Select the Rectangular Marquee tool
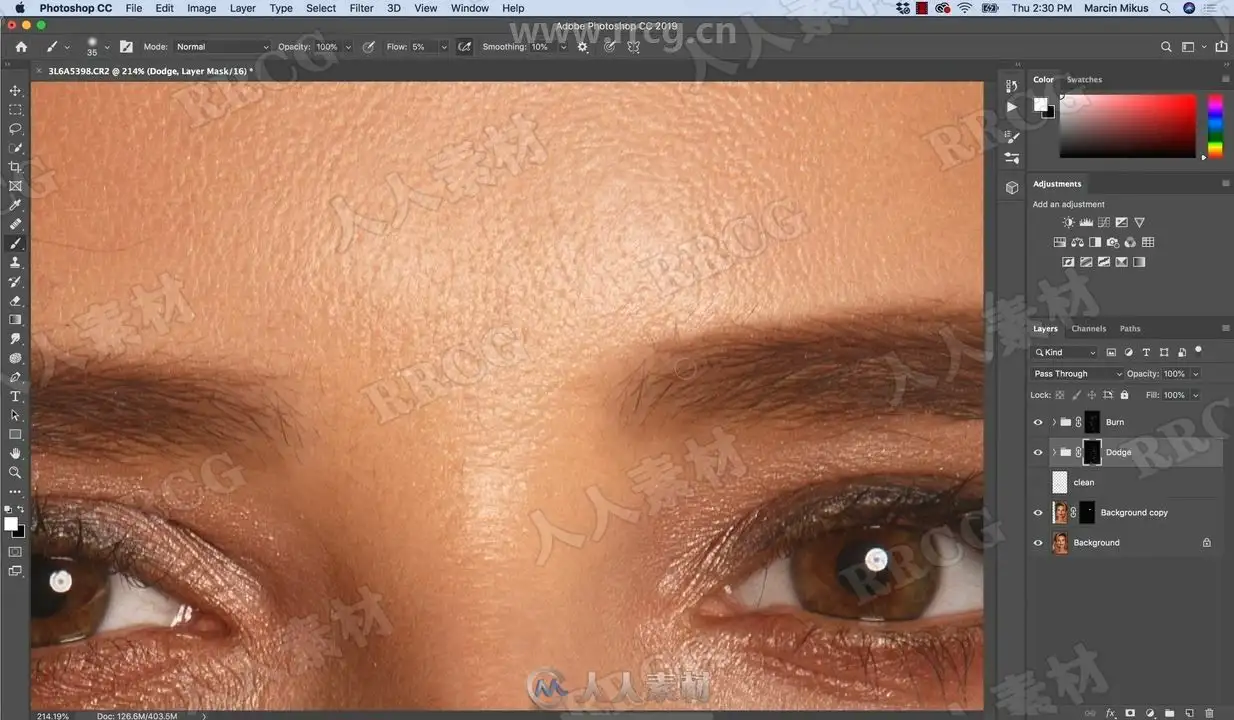1234x720 pixels. click(x=15, y=110)
